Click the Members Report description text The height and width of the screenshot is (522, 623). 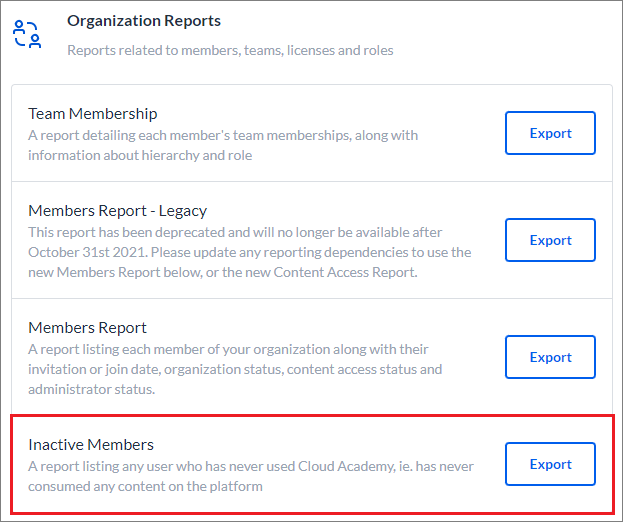click(x=235, y=369)
